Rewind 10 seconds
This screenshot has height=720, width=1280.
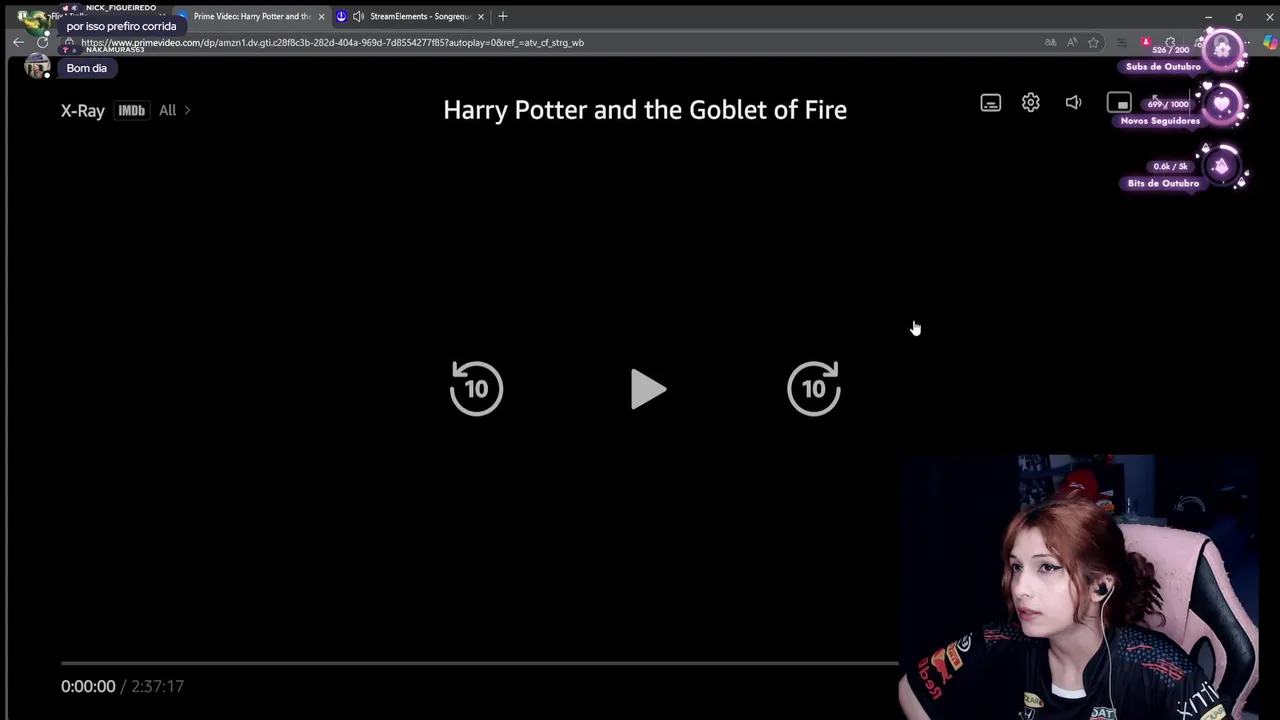[476, 388]
